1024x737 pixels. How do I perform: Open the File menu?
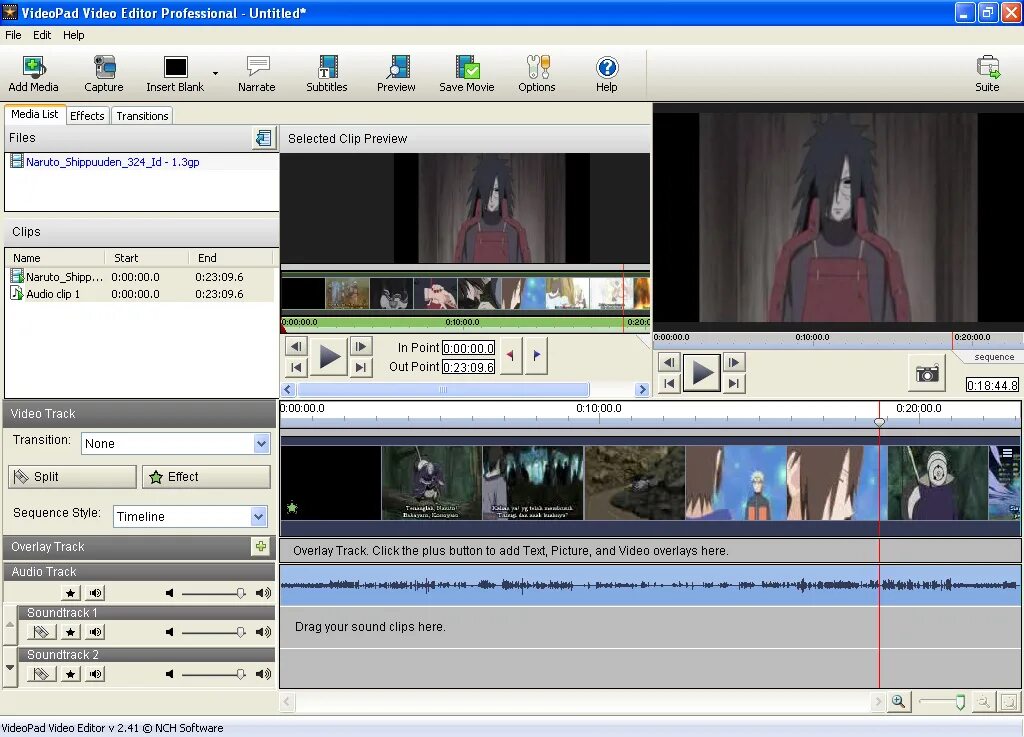[13, 35]
